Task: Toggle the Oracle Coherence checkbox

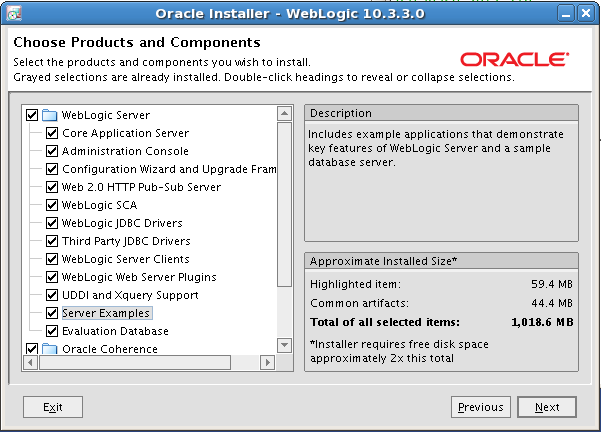Action: [x=32, y=349]
